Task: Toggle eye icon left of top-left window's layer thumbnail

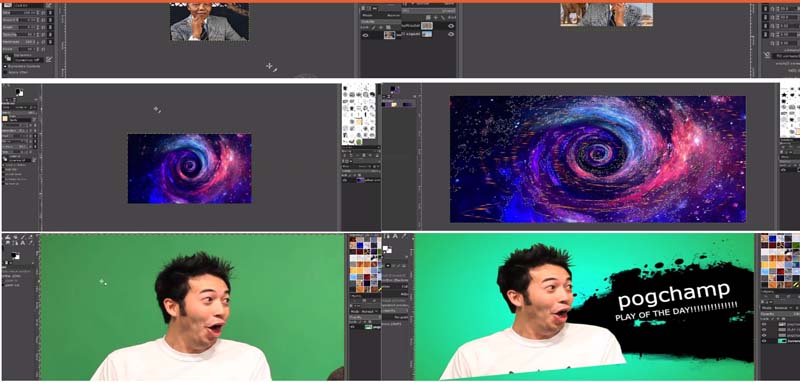Action: (x=365, y=35)
